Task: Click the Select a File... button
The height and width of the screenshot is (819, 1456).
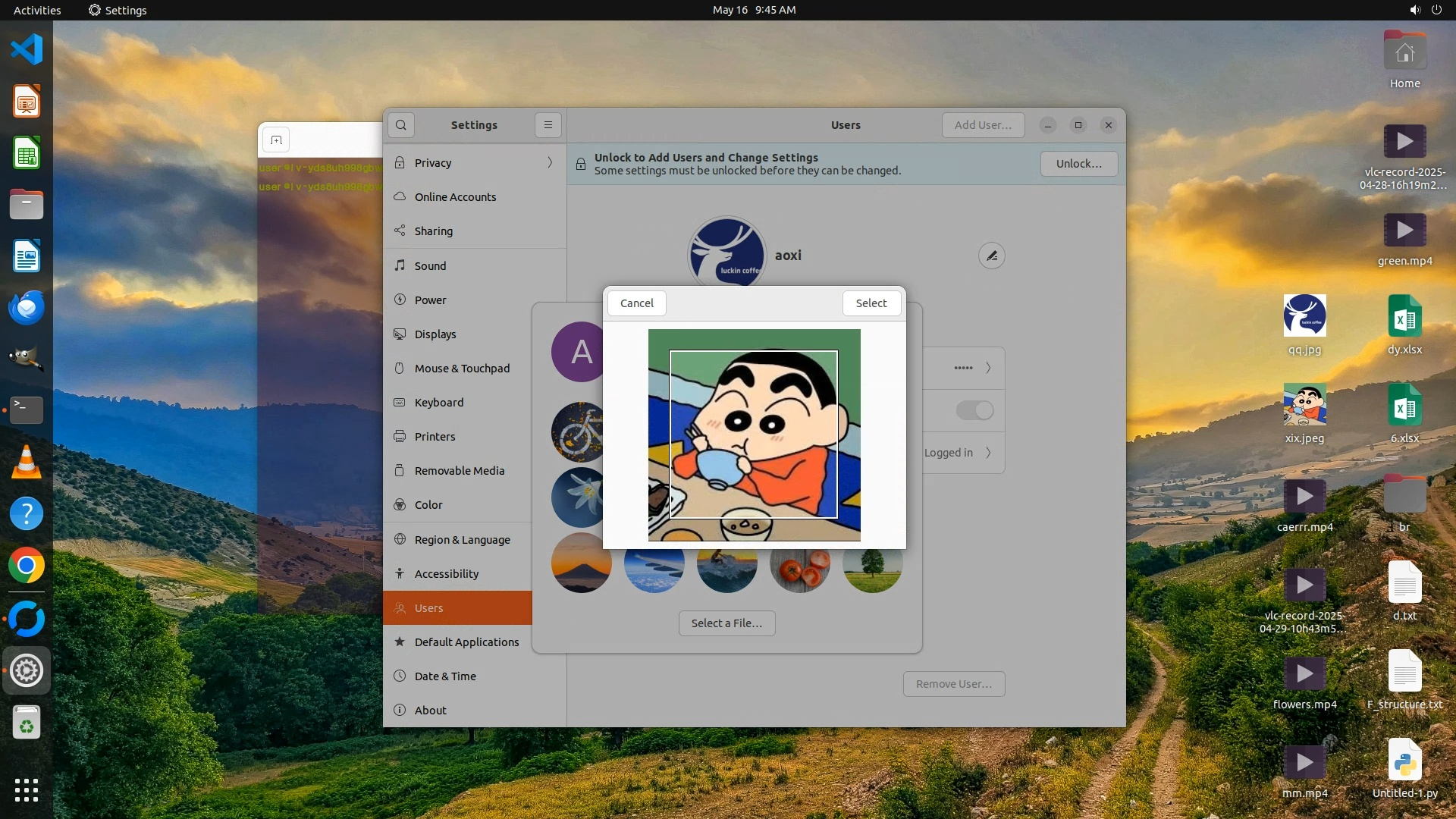Action: click(726, 623)
